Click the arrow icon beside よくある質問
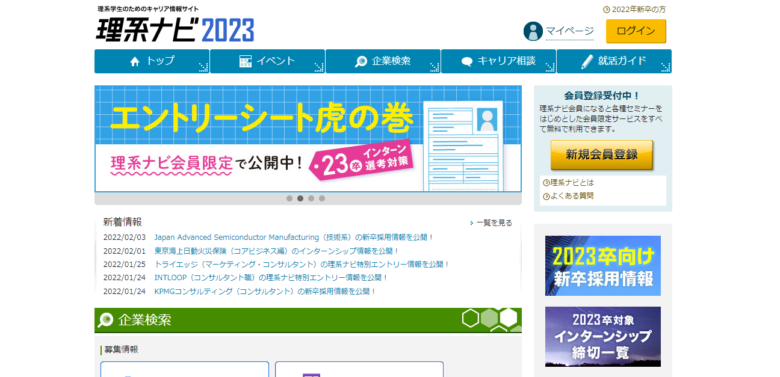This screenshot has height=377, width=780. click(546, 196)
